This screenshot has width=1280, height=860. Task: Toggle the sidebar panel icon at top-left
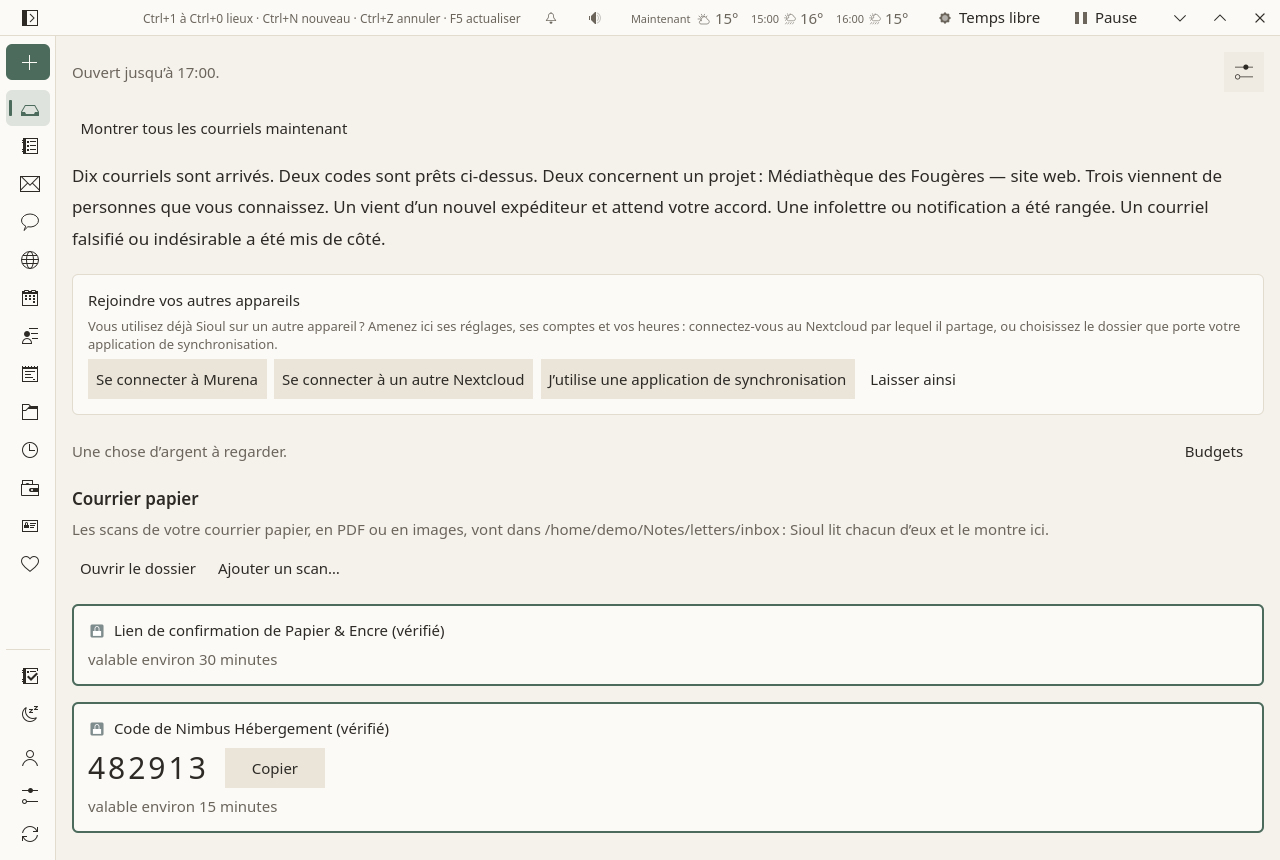tap(30, 18)
